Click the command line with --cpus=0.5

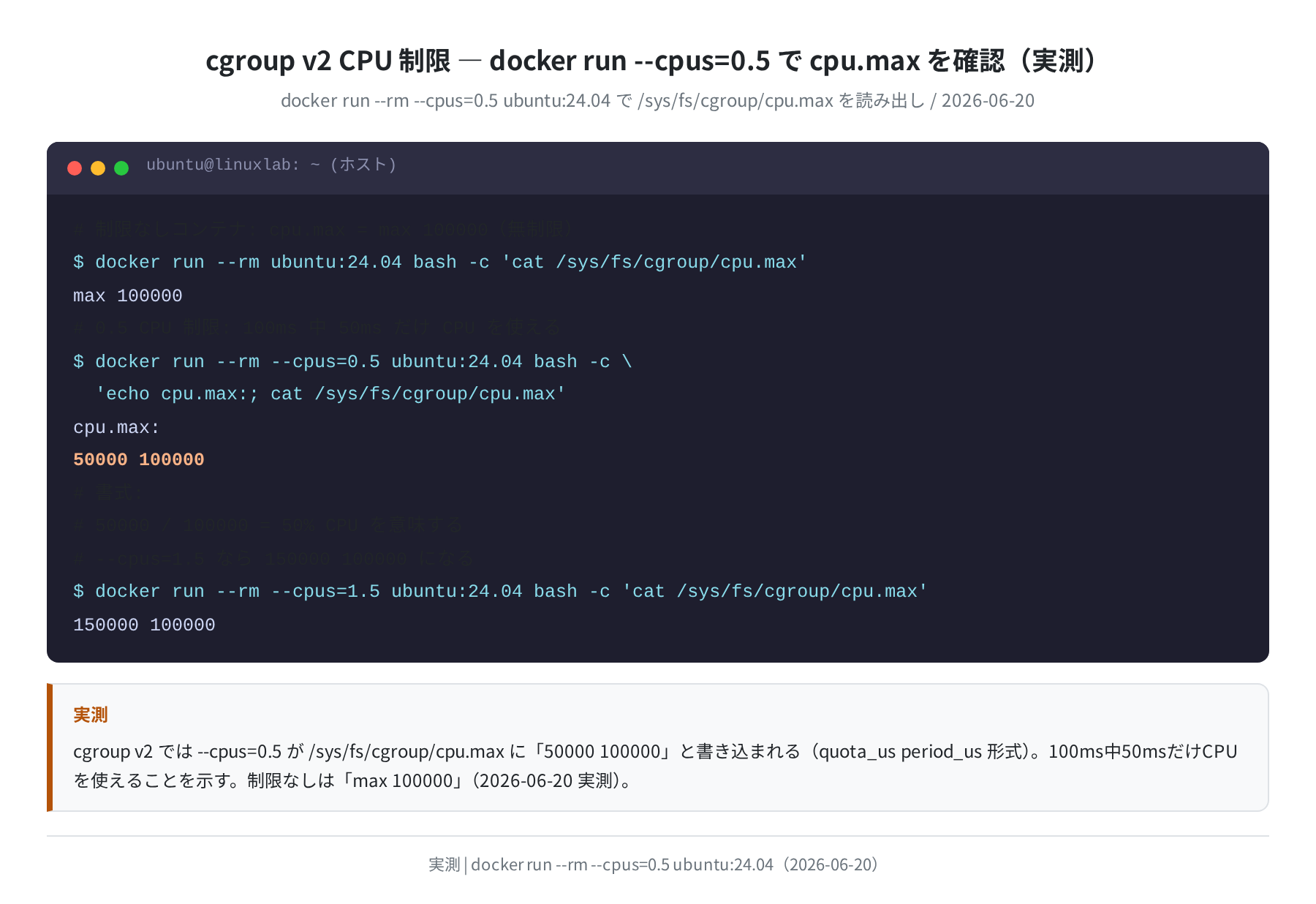352,361
